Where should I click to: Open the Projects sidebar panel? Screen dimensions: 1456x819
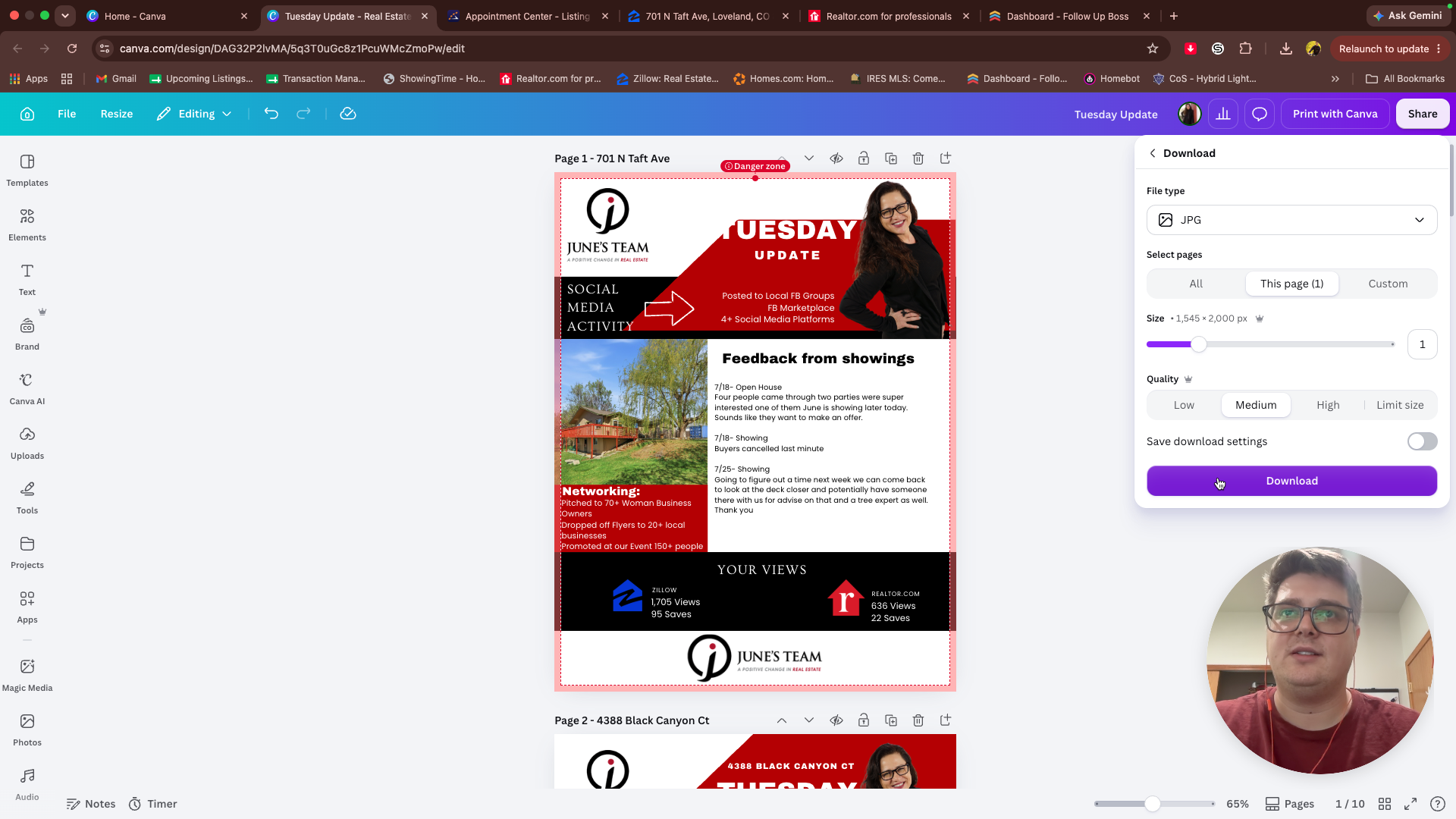(x=27, y=553)
